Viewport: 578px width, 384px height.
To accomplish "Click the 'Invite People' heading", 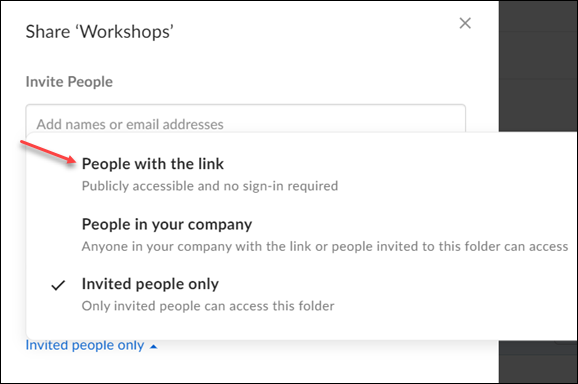I will tap(69, 82).
